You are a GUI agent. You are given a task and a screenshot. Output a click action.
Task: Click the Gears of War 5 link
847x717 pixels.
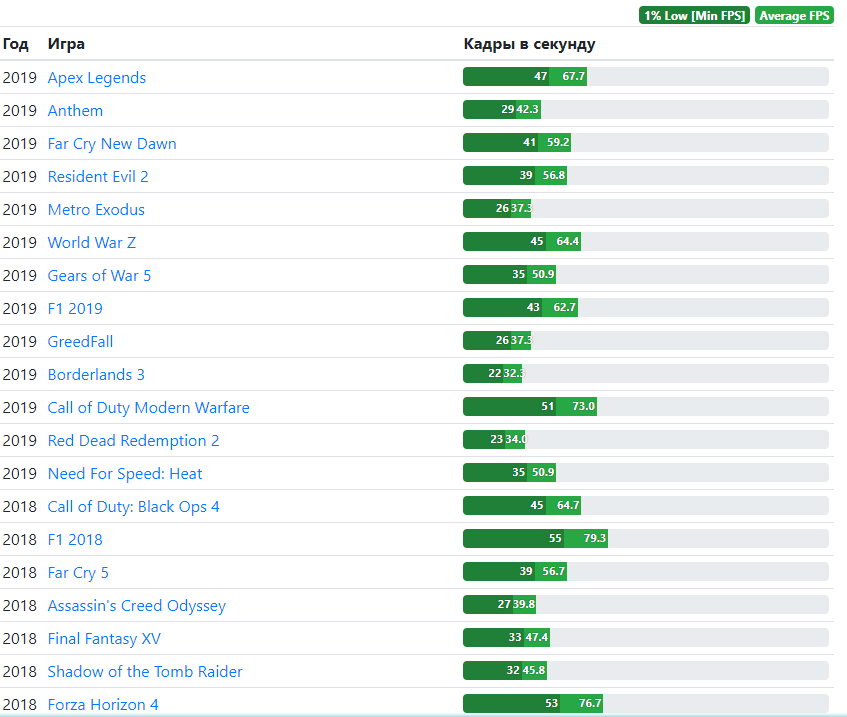[99, 276]
